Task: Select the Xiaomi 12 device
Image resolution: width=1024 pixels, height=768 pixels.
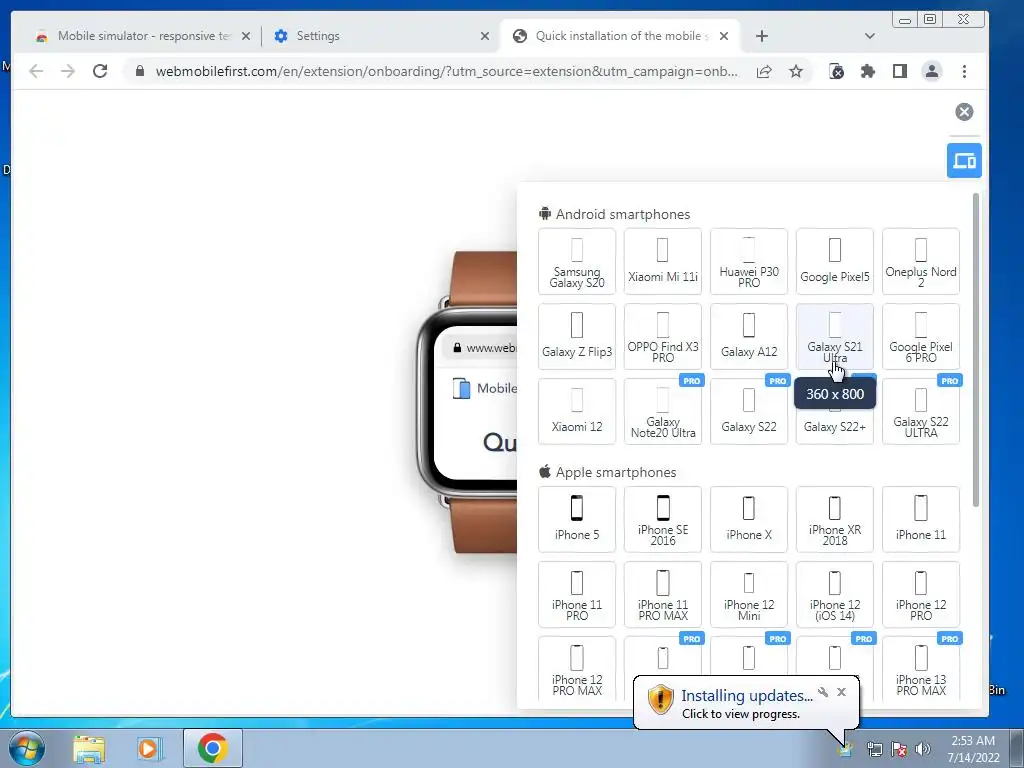Action: 577,411
